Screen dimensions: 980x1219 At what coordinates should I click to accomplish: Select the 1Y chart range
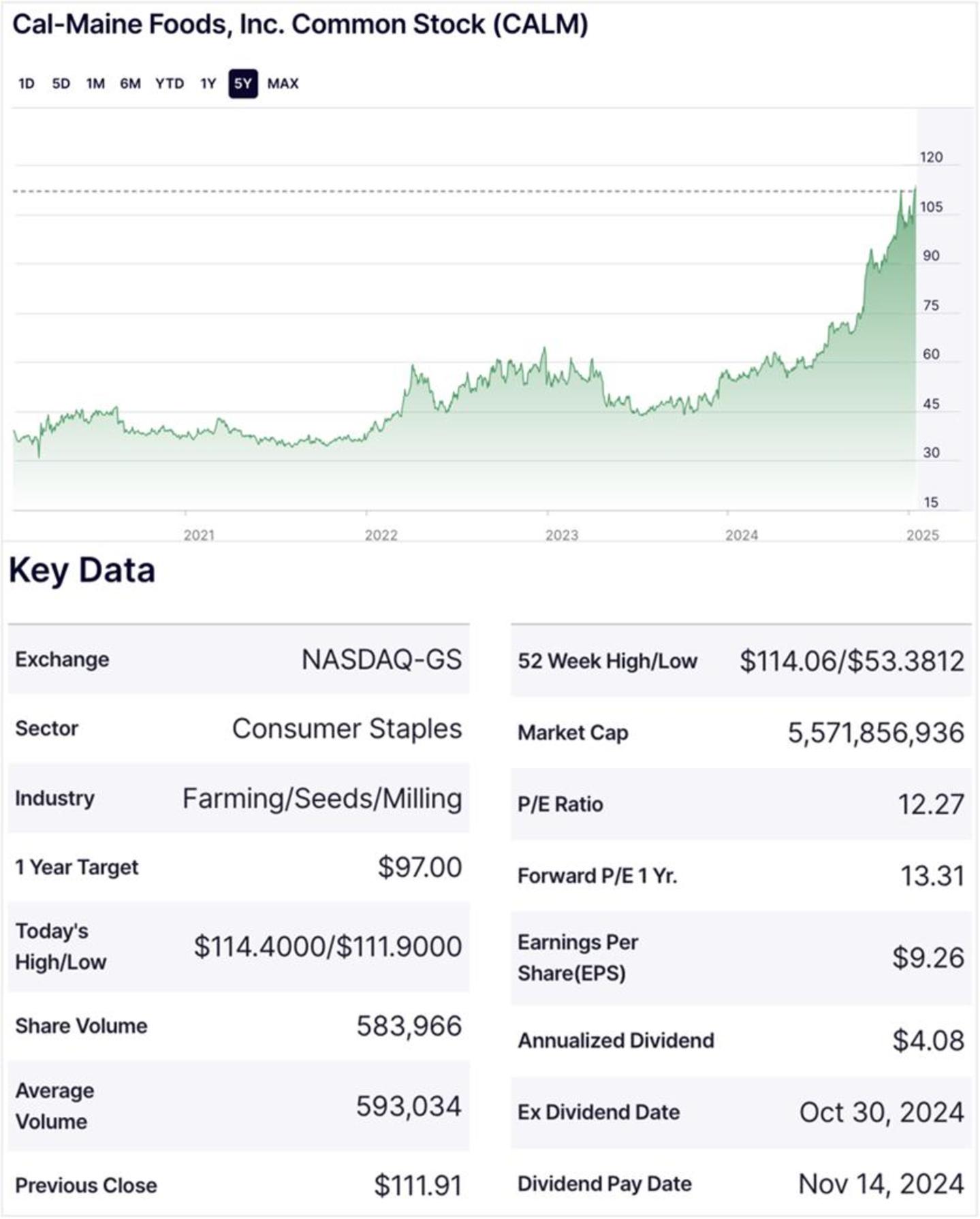pos(208,84)
